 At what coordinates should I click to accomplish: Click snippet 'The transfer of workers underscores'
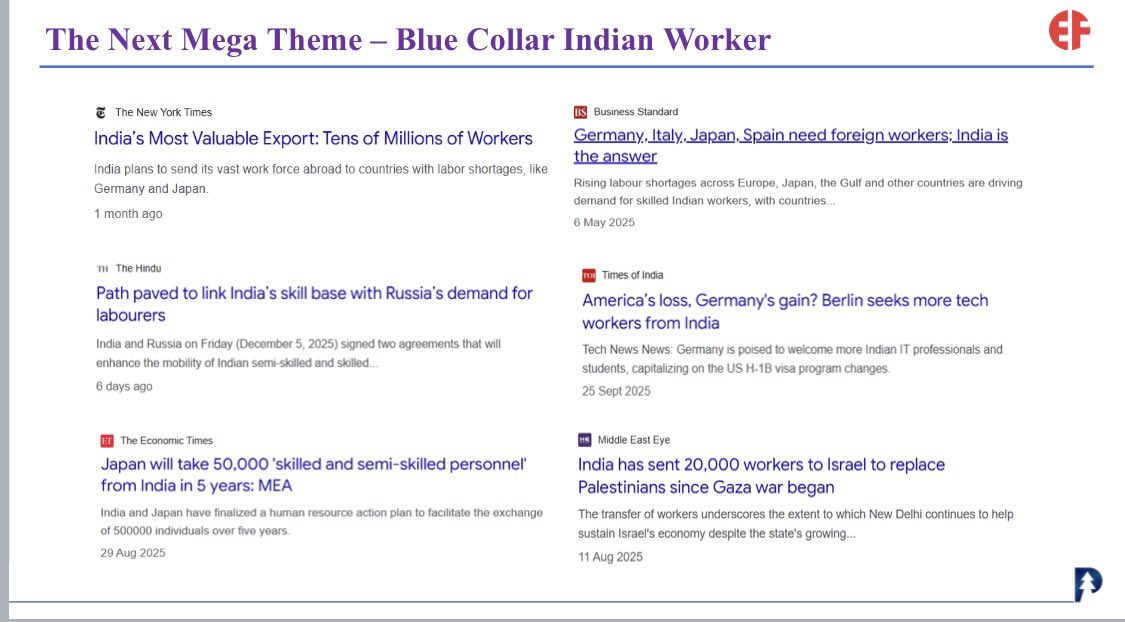click(x=796, y=524)
